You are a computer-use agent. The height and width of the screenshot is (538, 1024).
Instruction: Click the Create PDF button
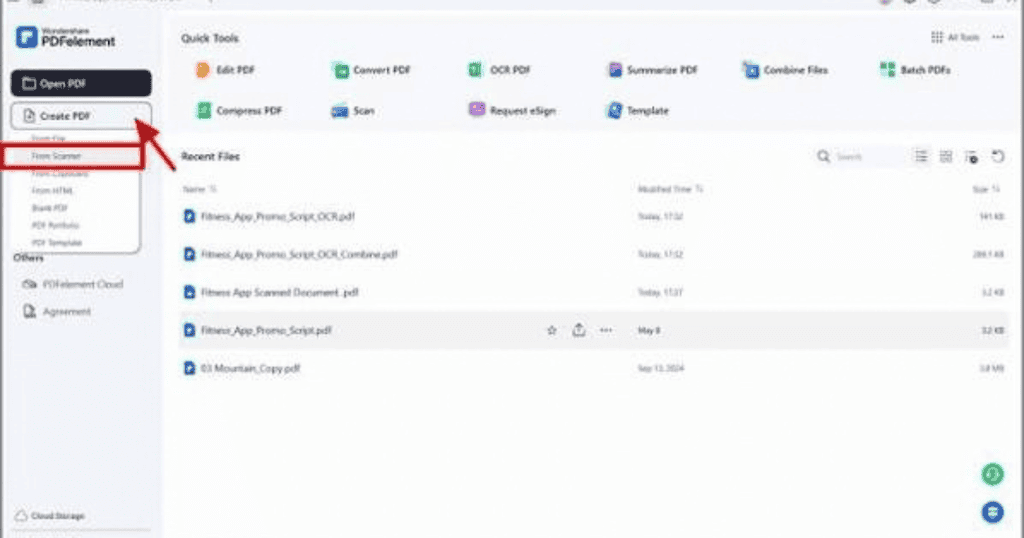[x=81, y=116]
